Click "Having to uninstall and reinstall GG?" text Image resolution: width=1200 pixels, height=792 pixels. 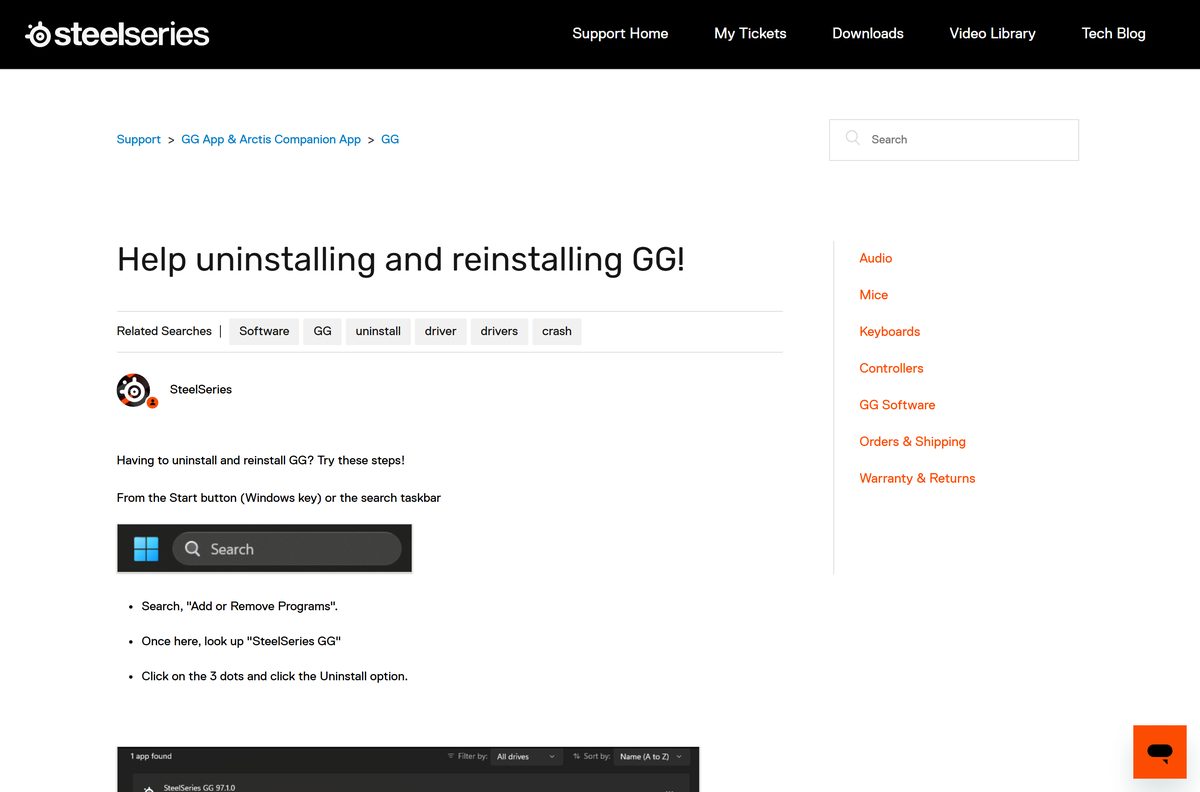tap(261, 460)
